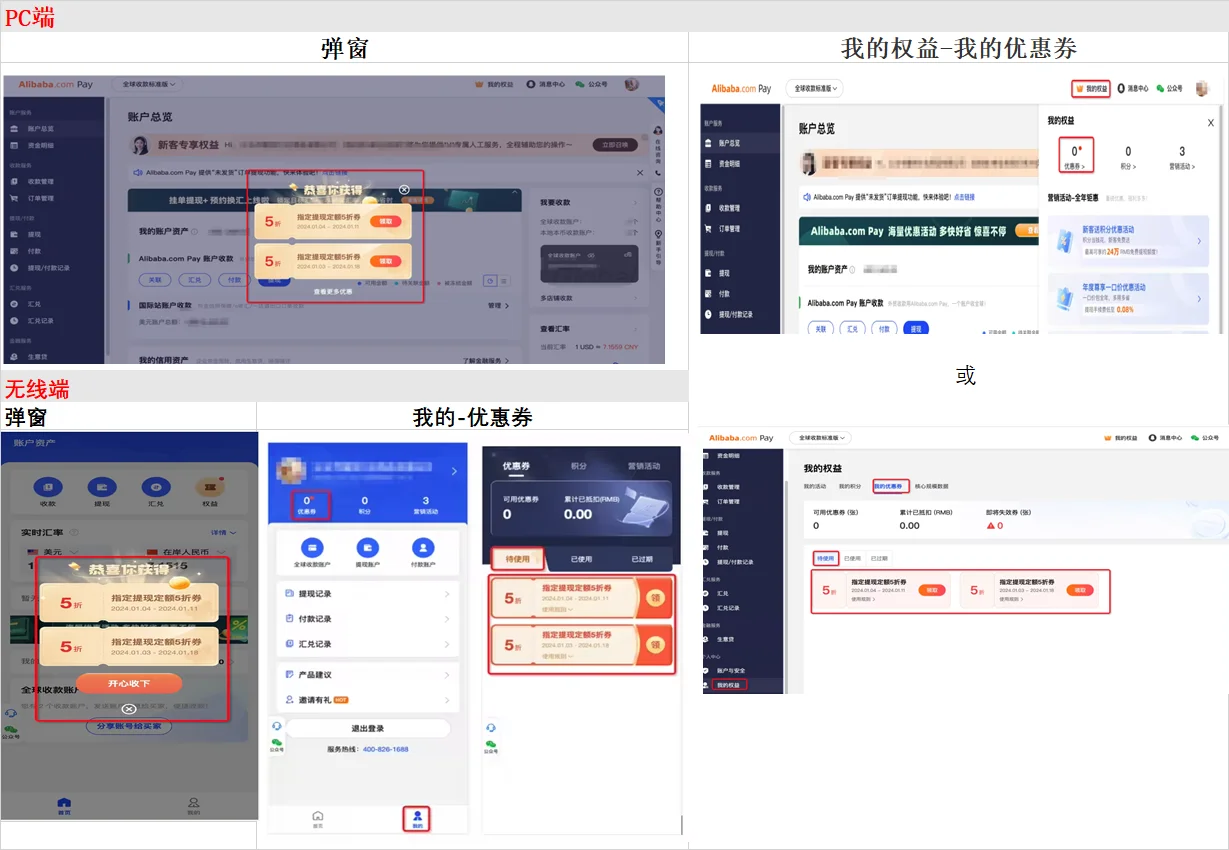Open 帮助中心 on PC floating sidebar
This screenshot has width=1229, height=850.
[x=658, y=203]
